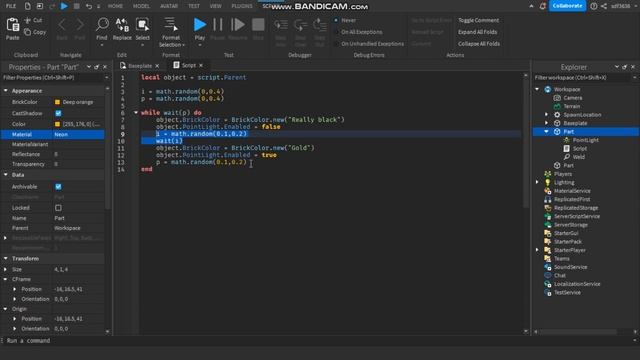Start the Play test
640x360 pixels.
tap(200, 29)
